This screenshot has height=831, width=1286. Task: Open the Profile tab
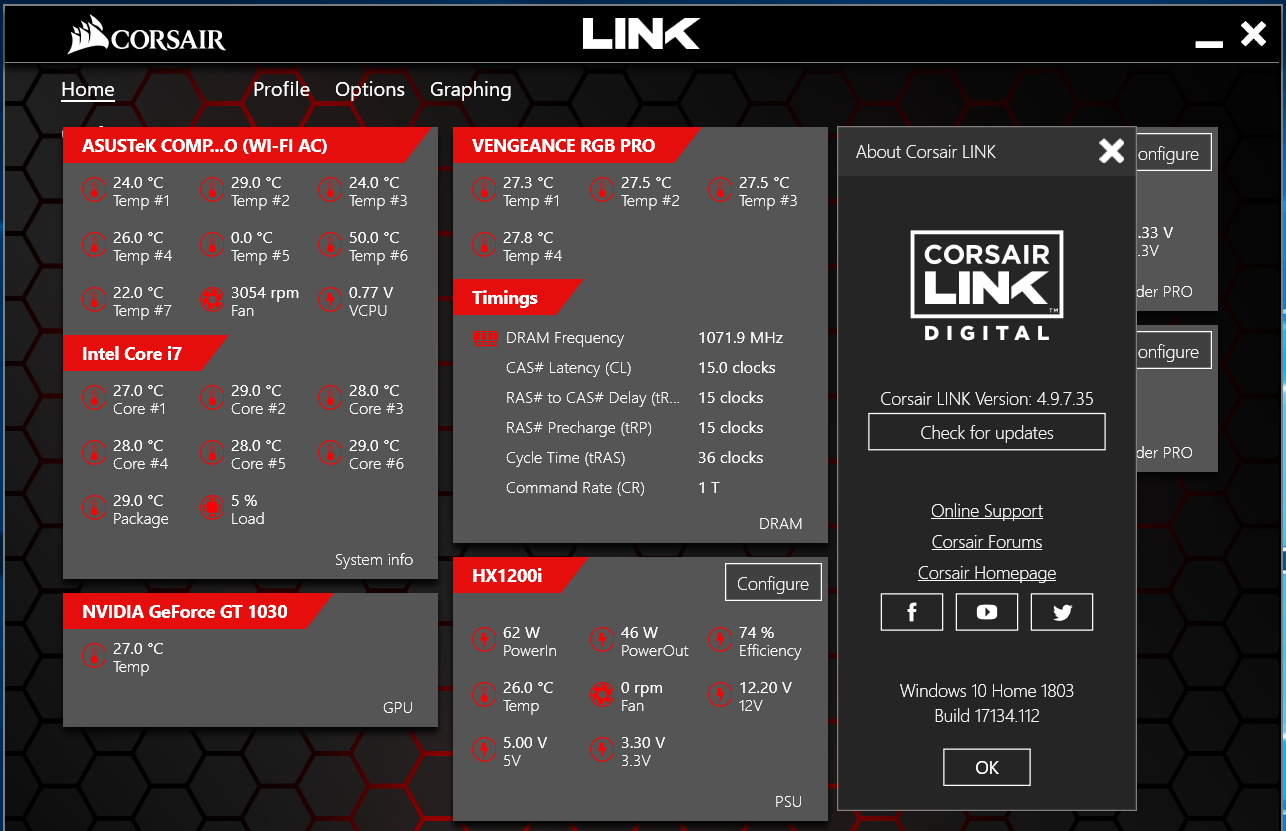[x=281, y=89]
